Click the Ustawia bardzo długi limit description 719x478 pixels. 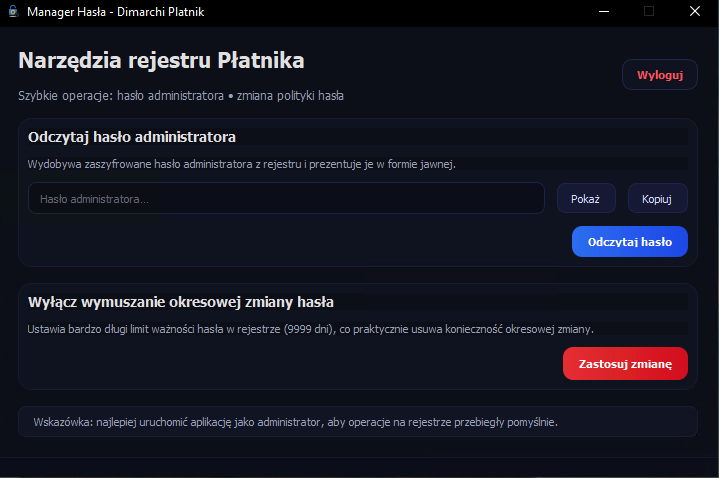pyautogui.click(x=310, y=329)
